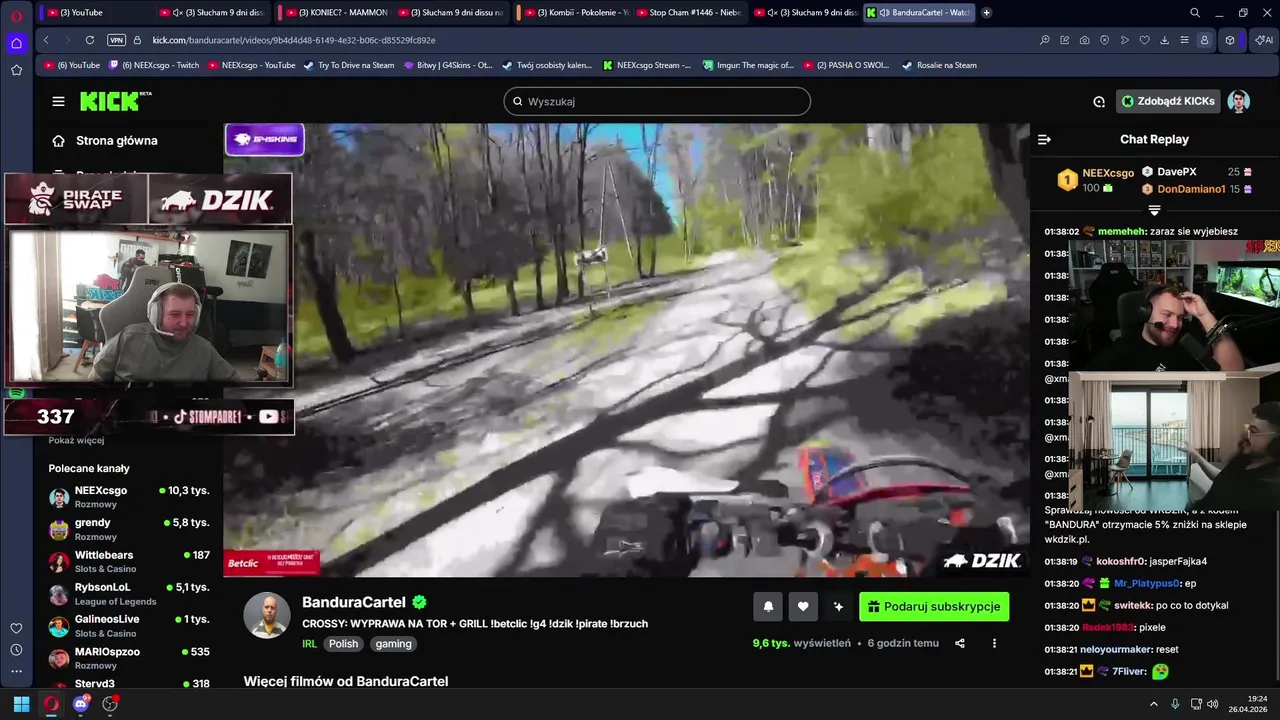This screenshot has width=1280, height=720.
Task: Open Rosalie na Steam bookmark
Action: (x=939, y=65)
